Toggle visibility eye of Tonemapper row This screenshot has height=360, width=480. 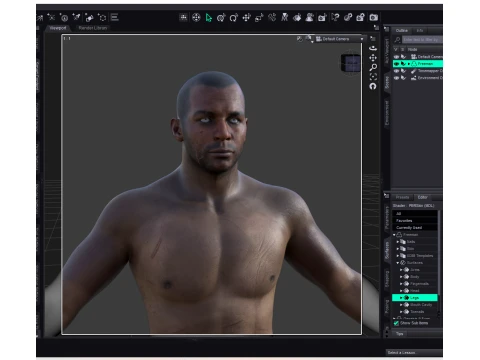396,71
